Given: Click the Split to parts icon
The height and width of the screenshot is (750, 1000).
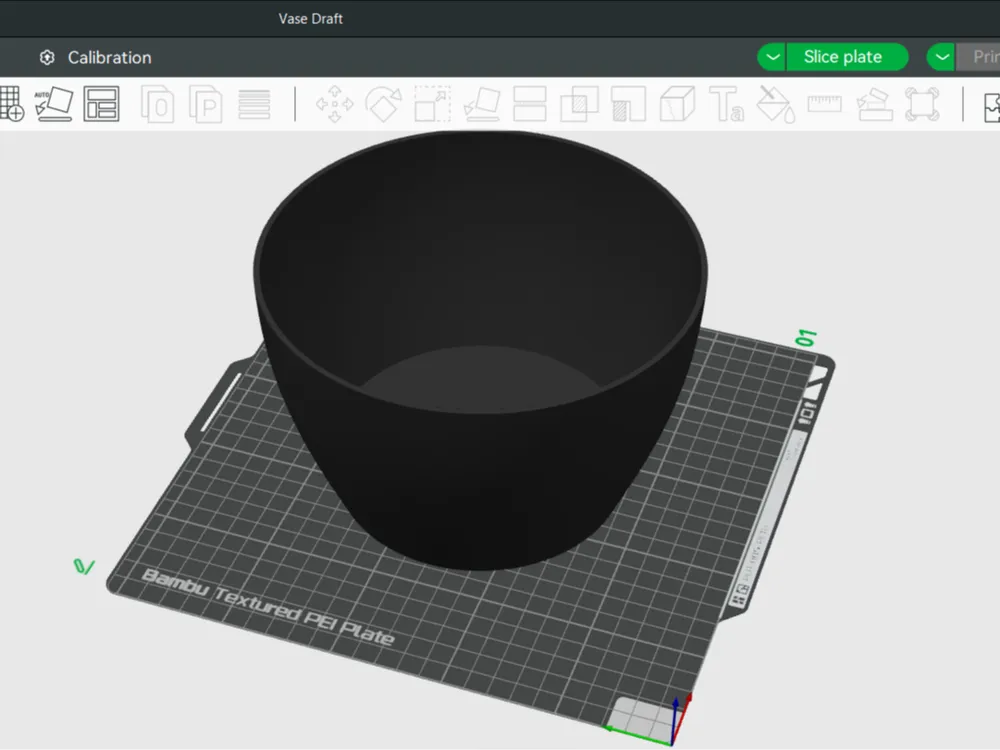Looking at the screenshot, I should [206, 103].
